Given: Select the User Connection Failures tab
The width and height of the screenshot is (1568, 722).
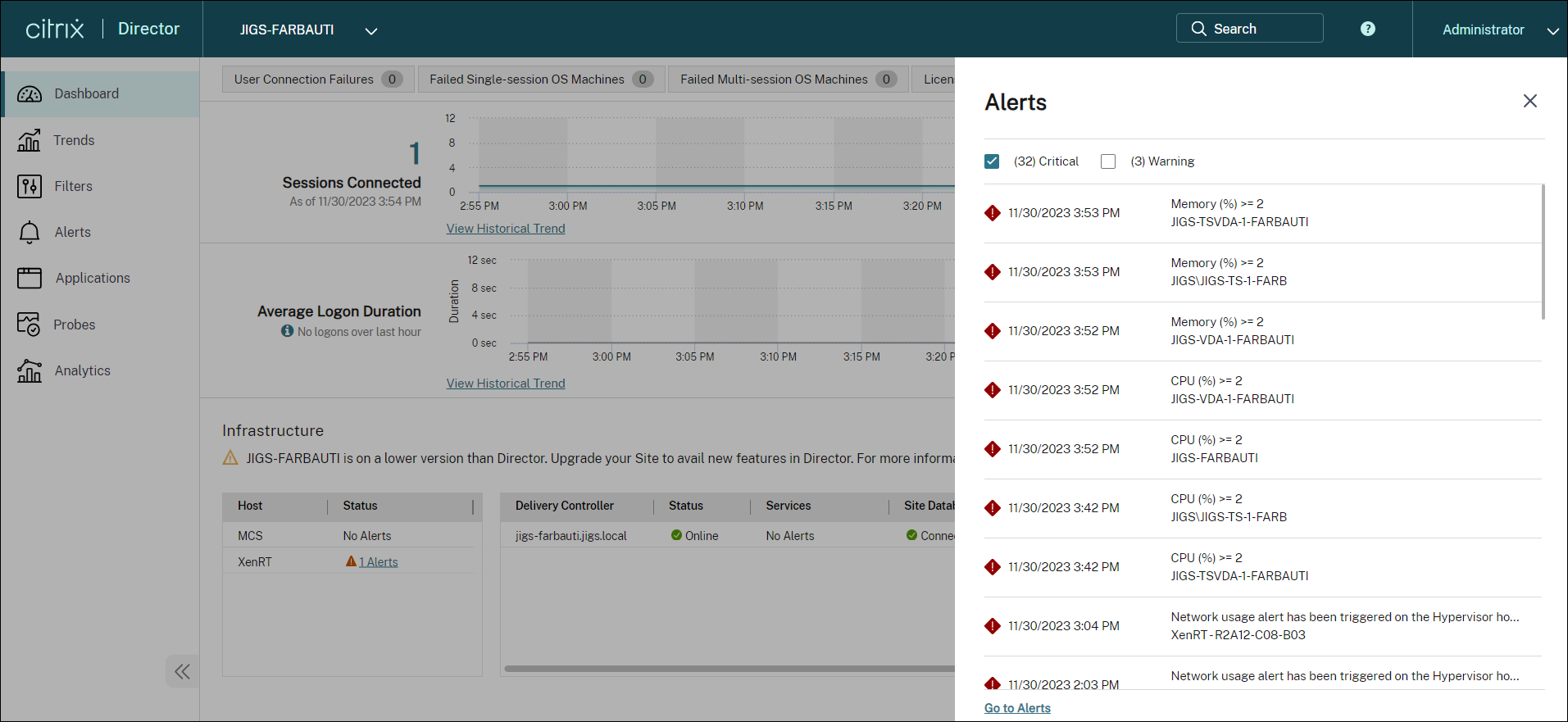Looking at the screenshot, I should click(317, 79).
